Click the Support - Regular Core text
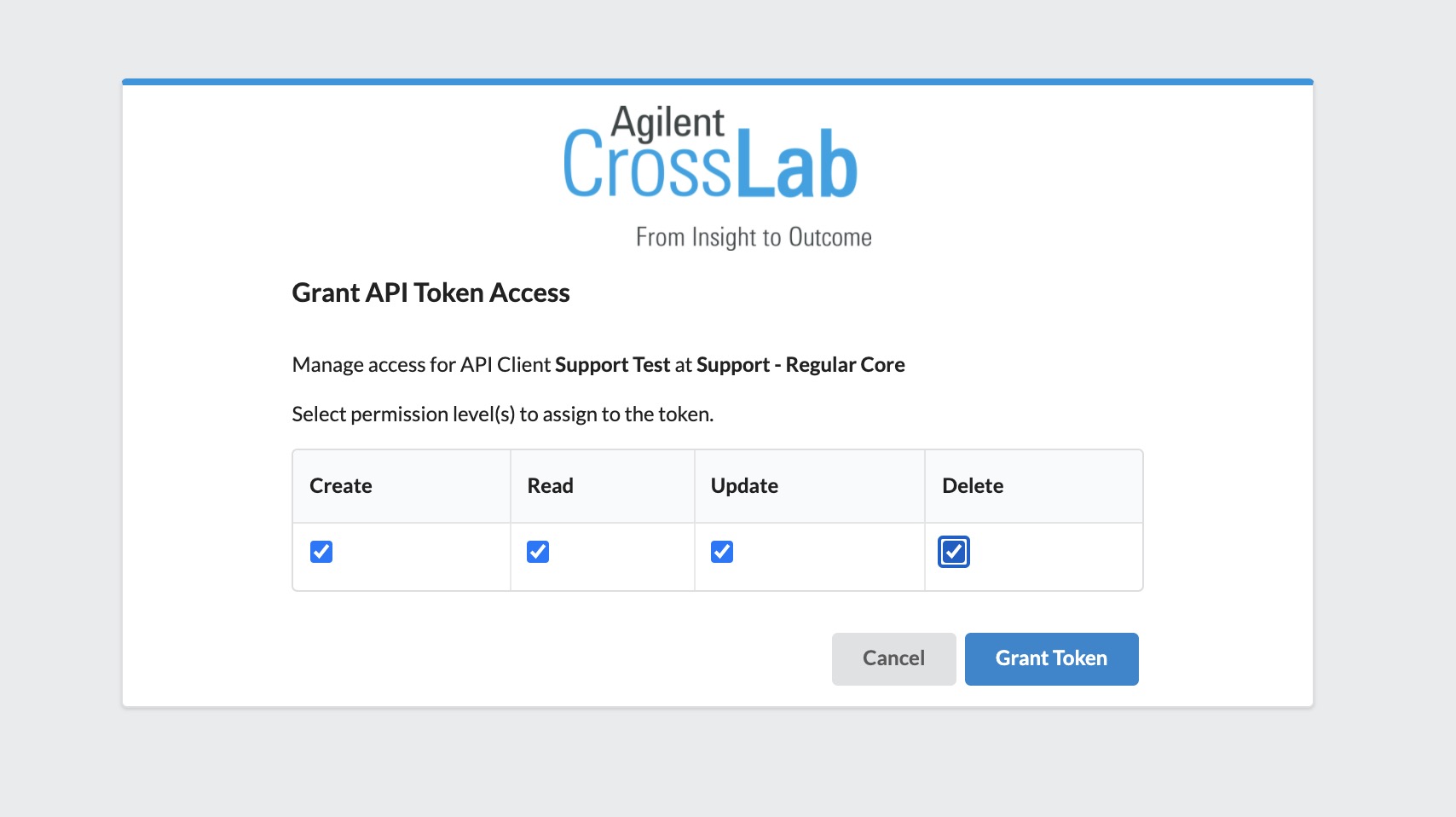The image size is (1456, 817). (x=800, y=365)
